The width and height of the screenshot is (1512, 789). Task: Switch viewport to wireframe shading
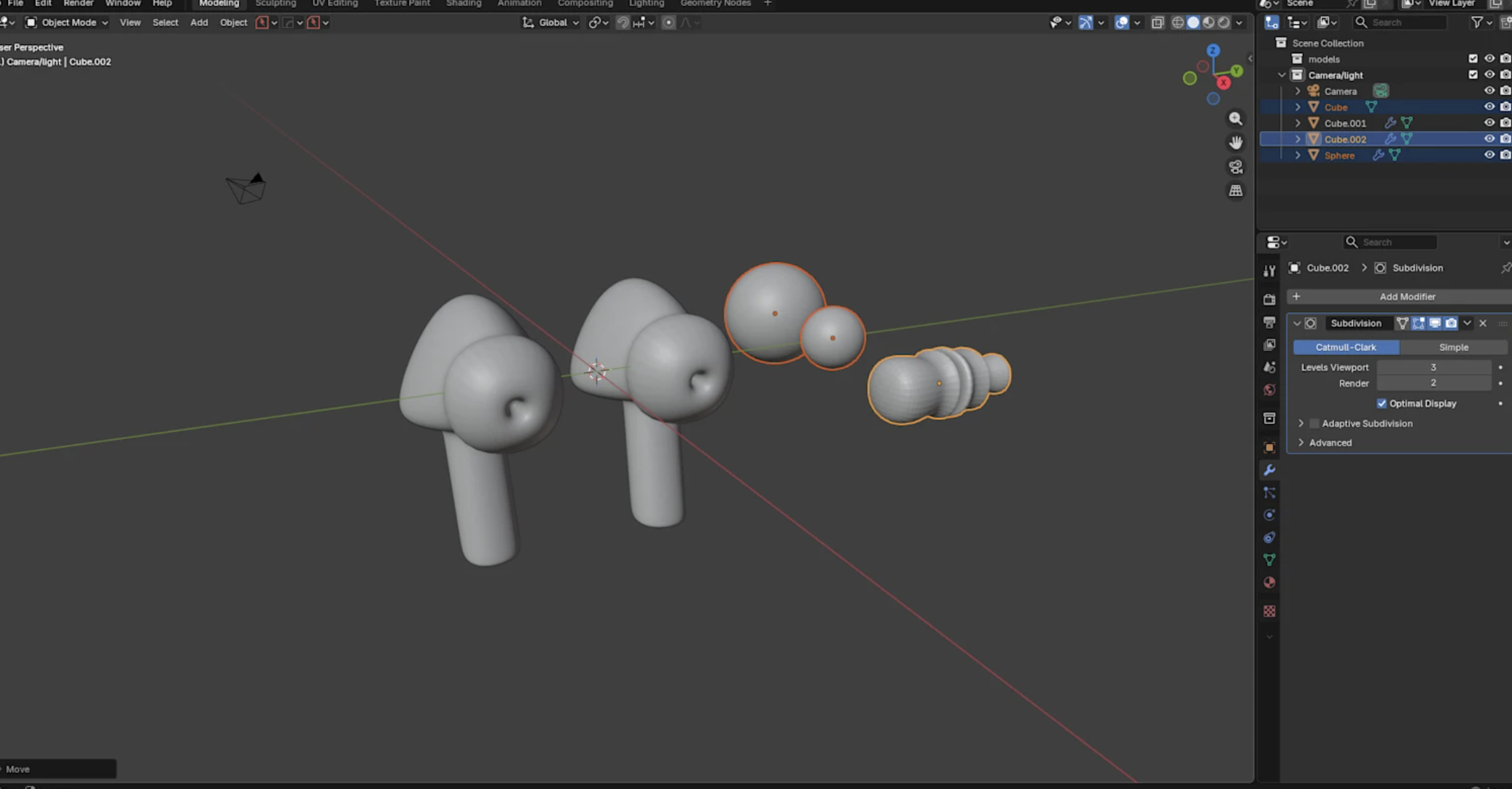[x=1178, y=23]
